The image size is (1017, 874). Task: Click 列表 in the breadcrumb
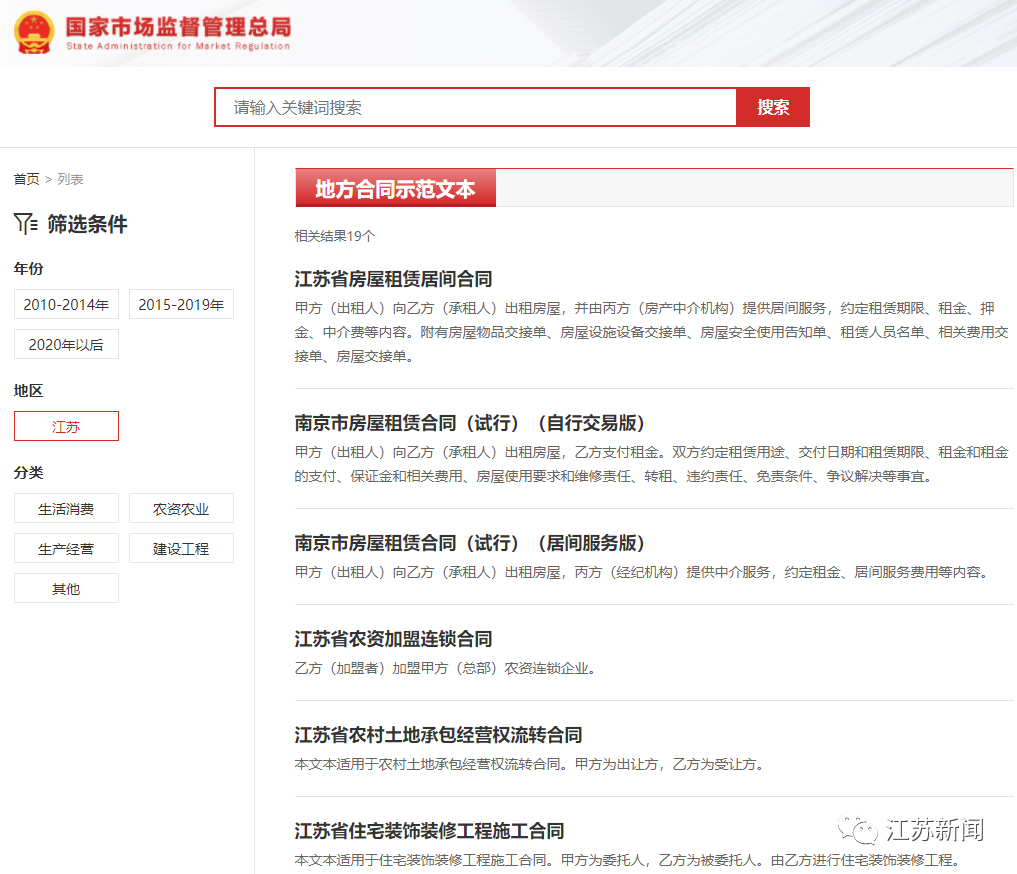[x=68, y=179]
